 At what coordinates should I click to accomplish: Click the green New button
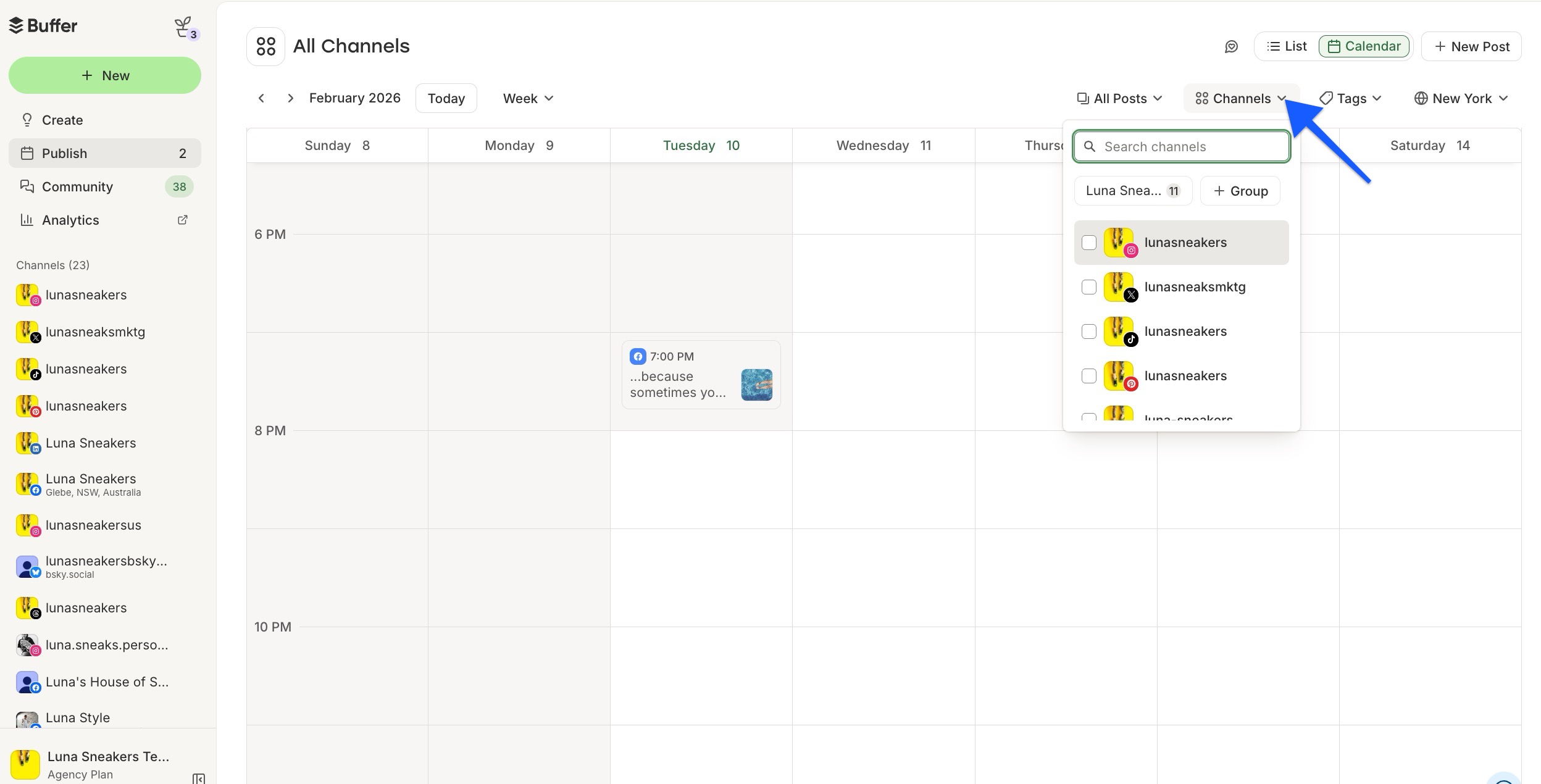(105, 75)
